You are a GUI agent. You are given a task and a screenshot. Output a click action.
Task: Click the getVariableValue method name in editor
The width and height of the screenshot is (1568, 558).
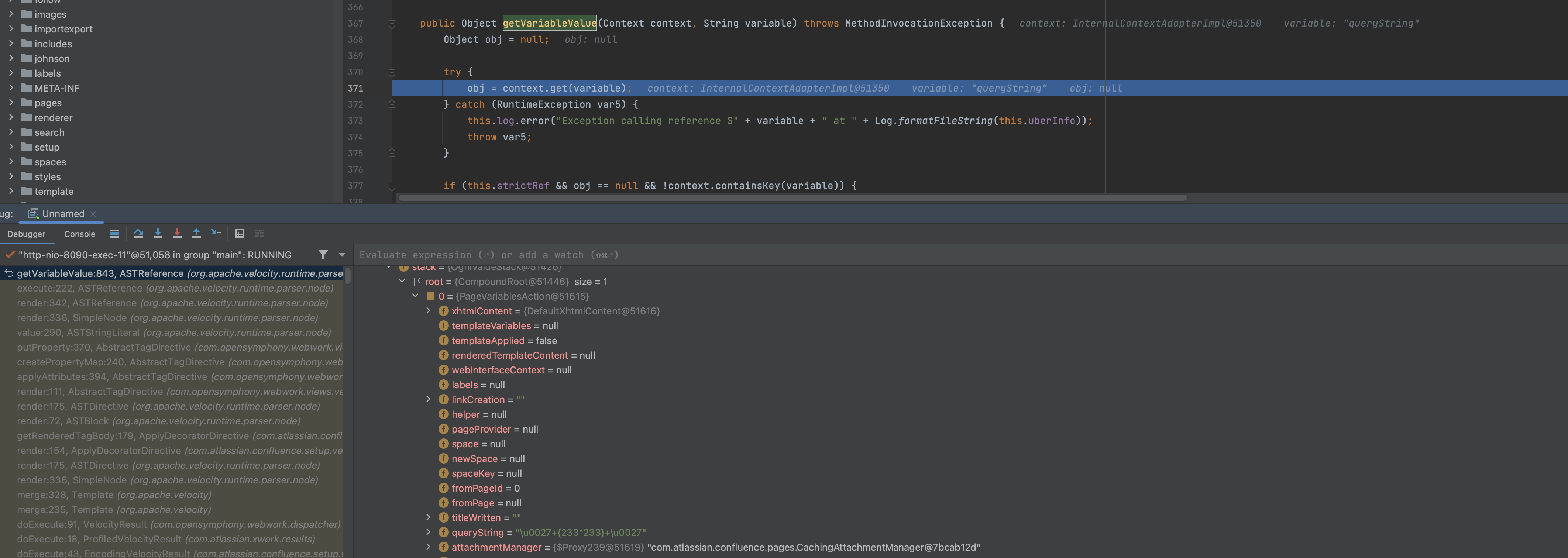550,23
